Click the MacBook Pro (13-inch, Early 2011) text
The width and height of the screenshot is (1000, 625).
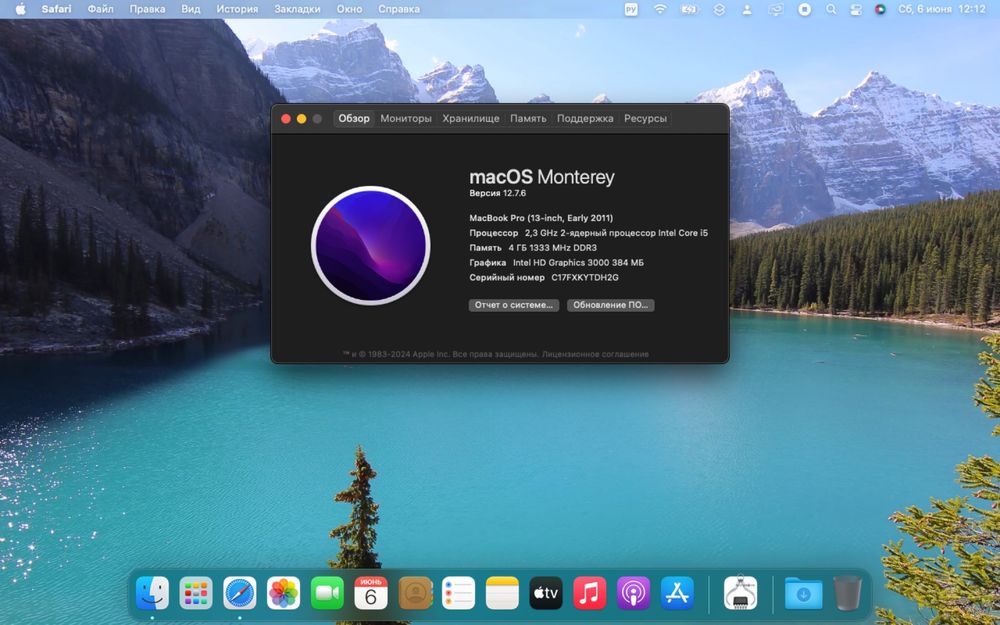[541, 218]
